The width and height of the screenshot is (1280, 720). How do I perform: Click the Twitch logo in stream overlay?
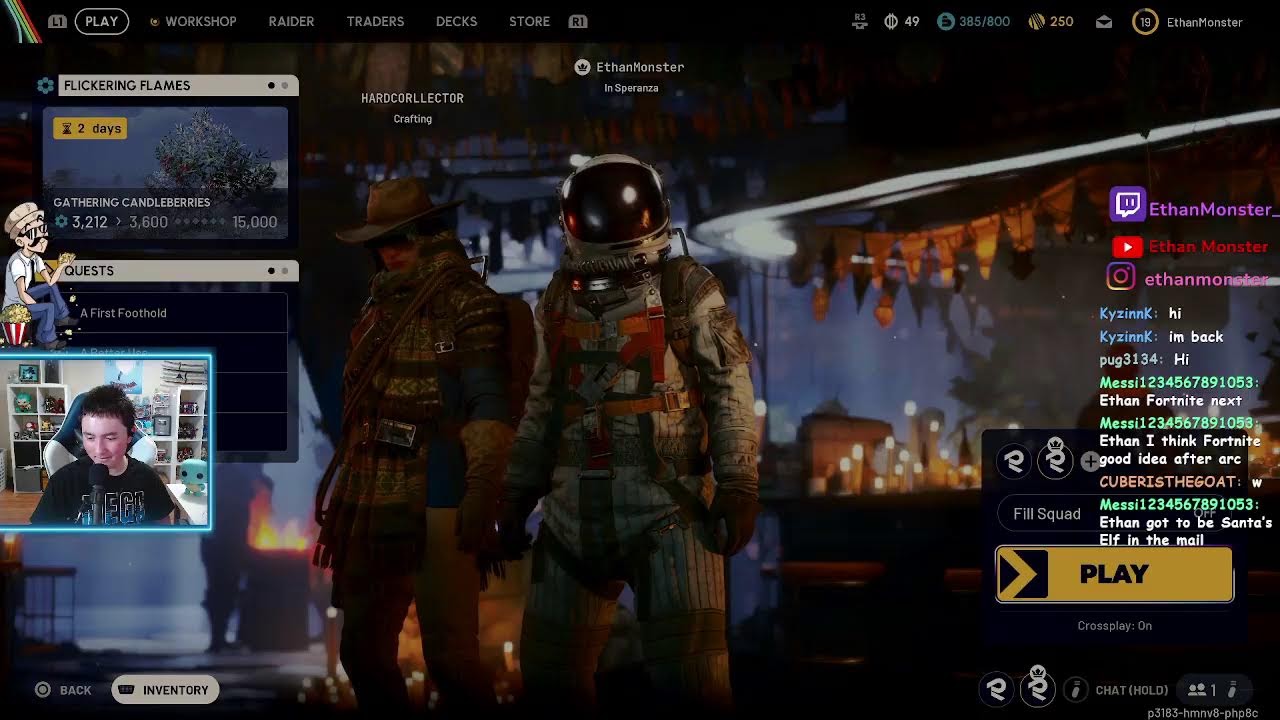pyautogui.click(x=1127, y=205)
